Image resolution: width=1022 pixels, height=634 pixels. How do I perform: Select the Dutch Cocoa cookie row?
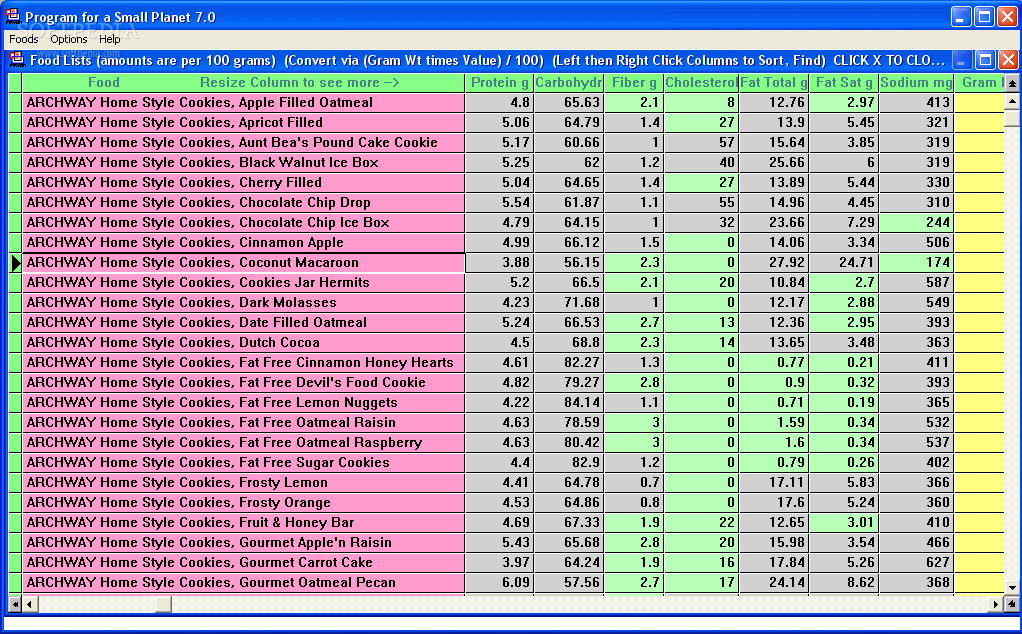(243, 342)
